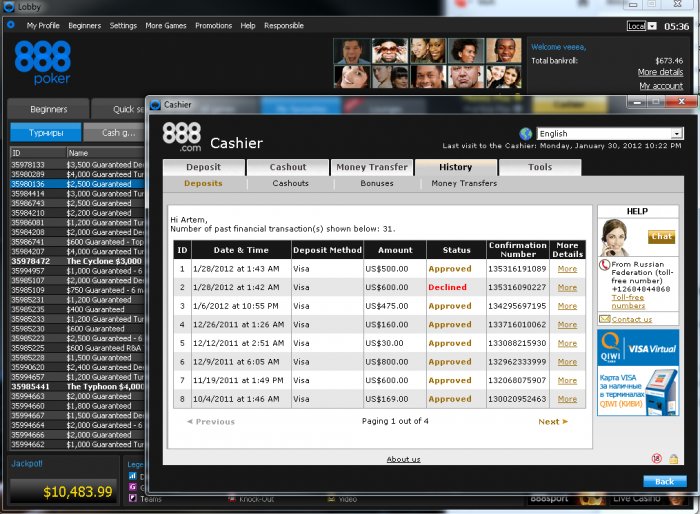This screenshot has width=700, height=514.
Task: Click the phone icon in Help panel
Action: coord(604,265)
